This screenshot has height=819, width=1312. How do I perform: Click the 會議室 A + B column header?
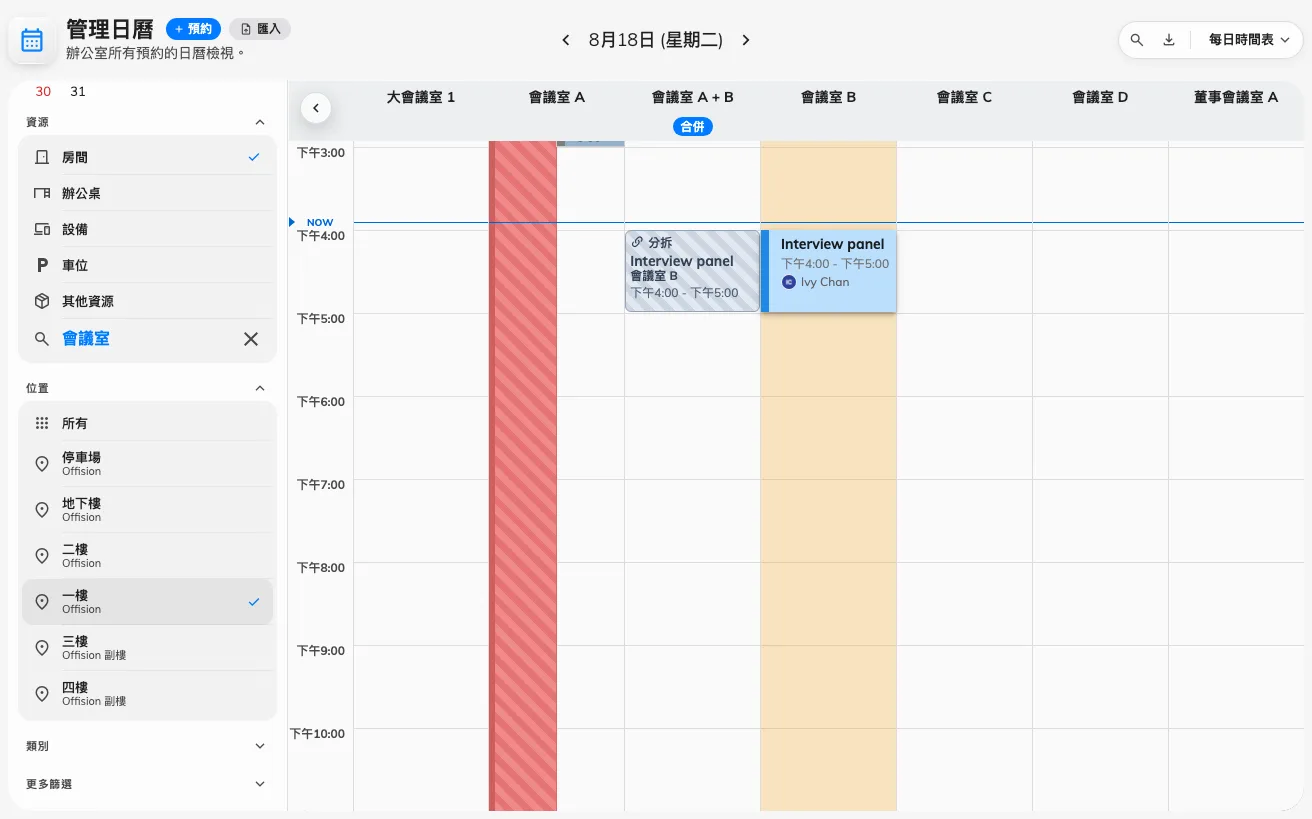pos(693,97)
